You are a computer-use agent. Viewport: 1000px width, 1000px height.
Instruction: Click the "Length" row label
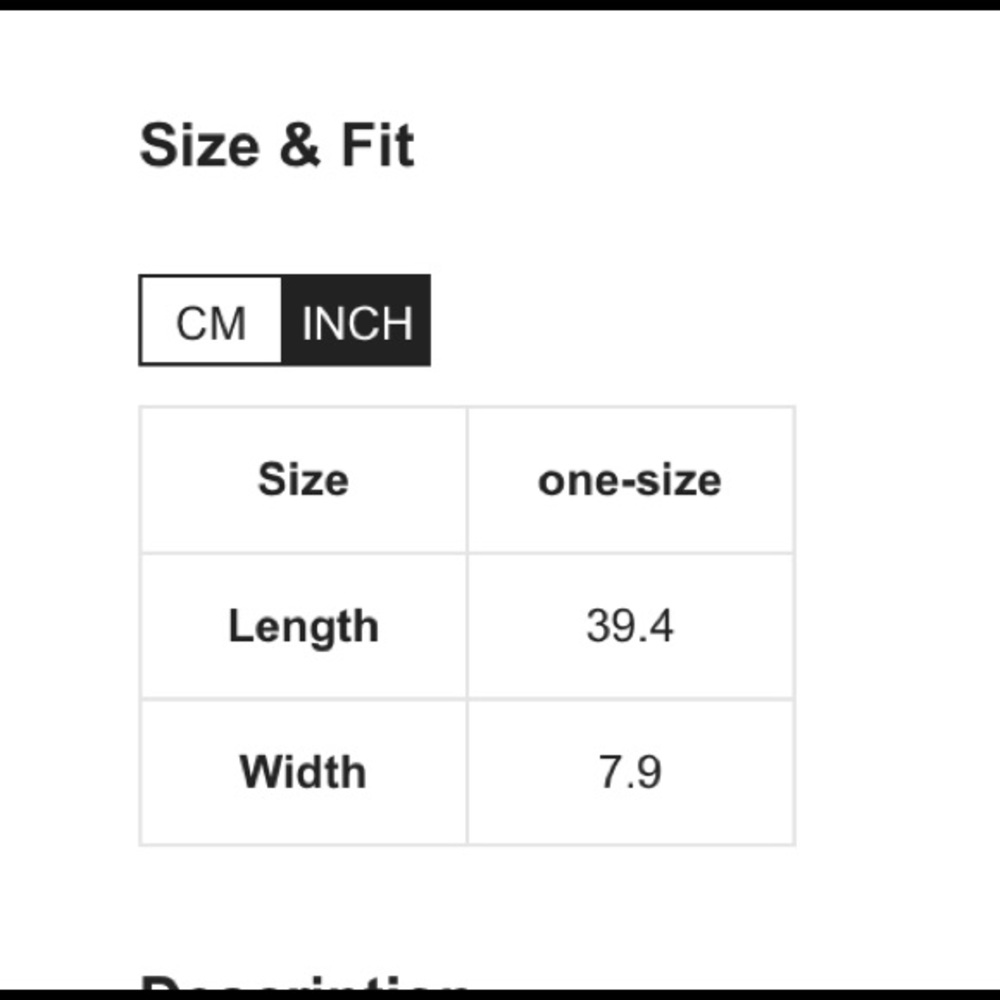point(303,626)
